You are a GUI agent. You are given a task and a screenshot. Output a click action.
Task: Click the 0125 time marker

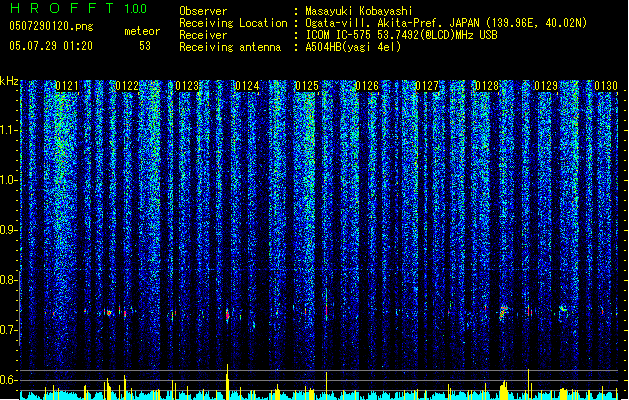tap(307, 86)
